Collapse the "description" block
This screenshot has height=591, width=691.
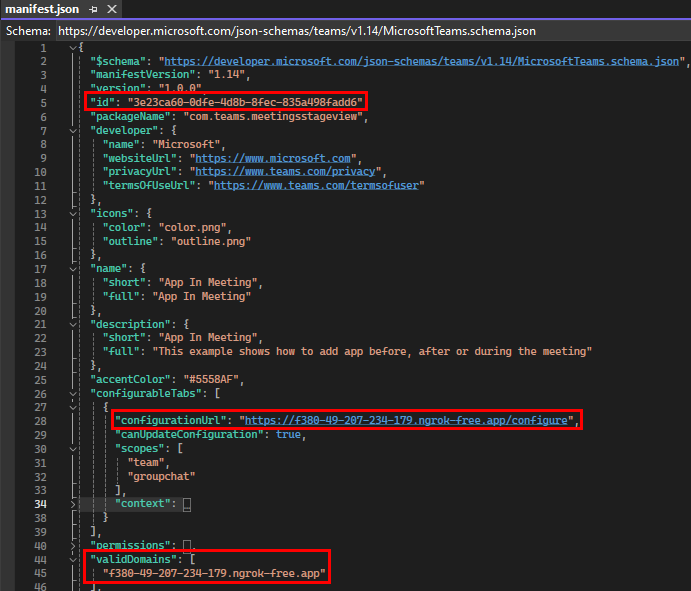[73, 324]
